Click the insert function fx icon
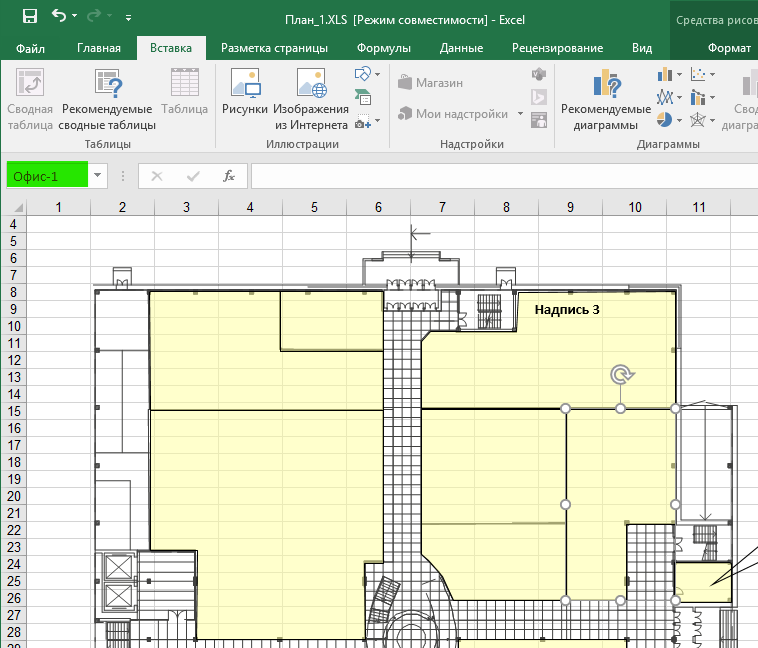The width and height of the screenshot is (758, 648). tap(229, 176)
